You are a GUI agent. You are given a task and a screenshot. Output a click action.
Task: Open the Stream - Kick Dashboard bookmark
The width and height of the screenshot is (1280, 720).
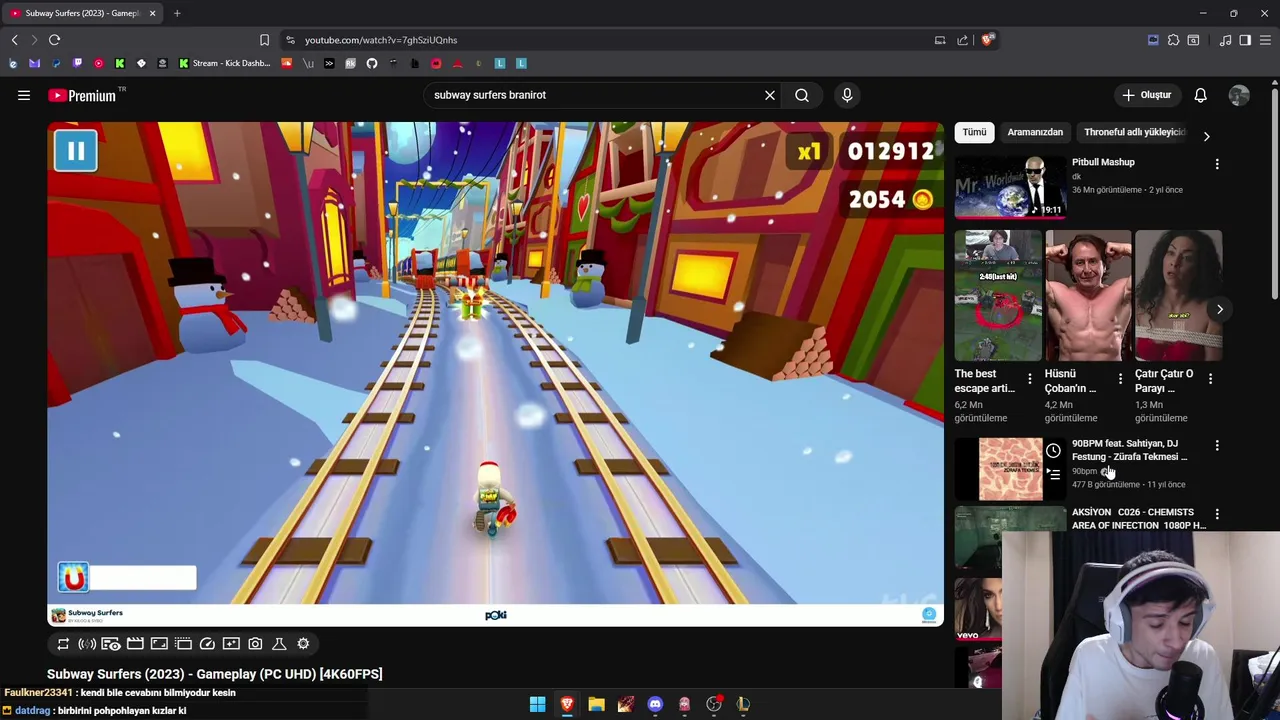[x=225, y=63]
